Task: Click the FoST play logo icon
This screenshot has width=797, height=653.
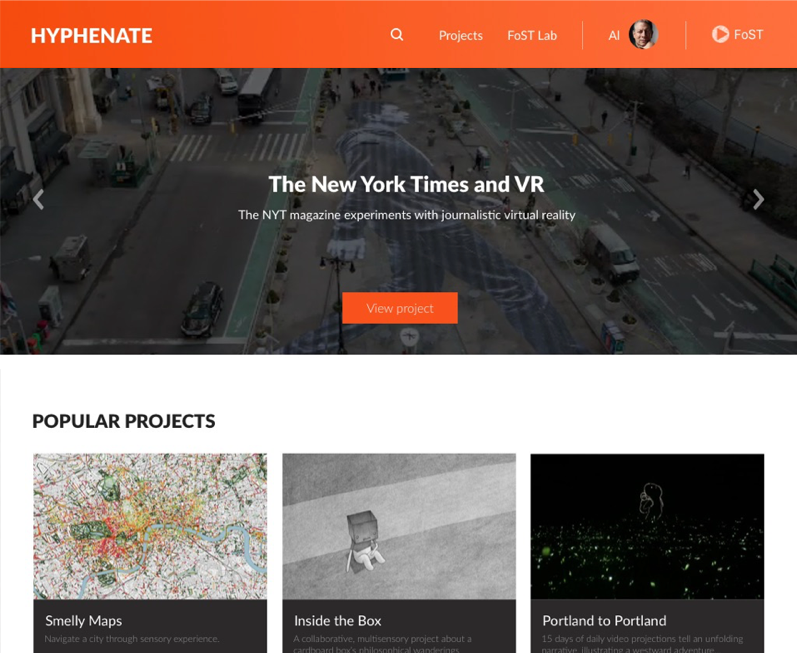Action: tap(720, 34)
